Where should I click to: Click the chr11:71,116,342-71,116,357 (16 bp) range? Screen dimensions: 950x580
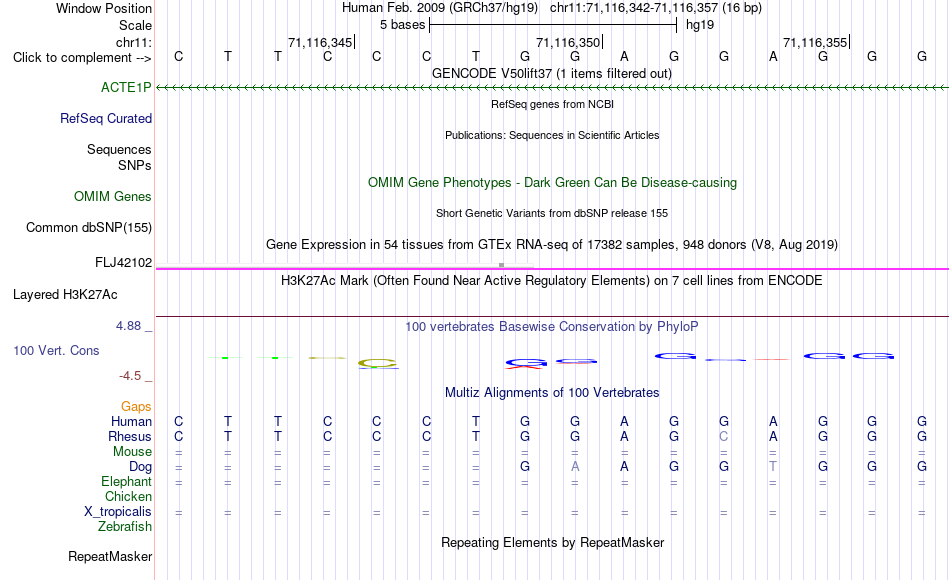[x=656, y=8]
